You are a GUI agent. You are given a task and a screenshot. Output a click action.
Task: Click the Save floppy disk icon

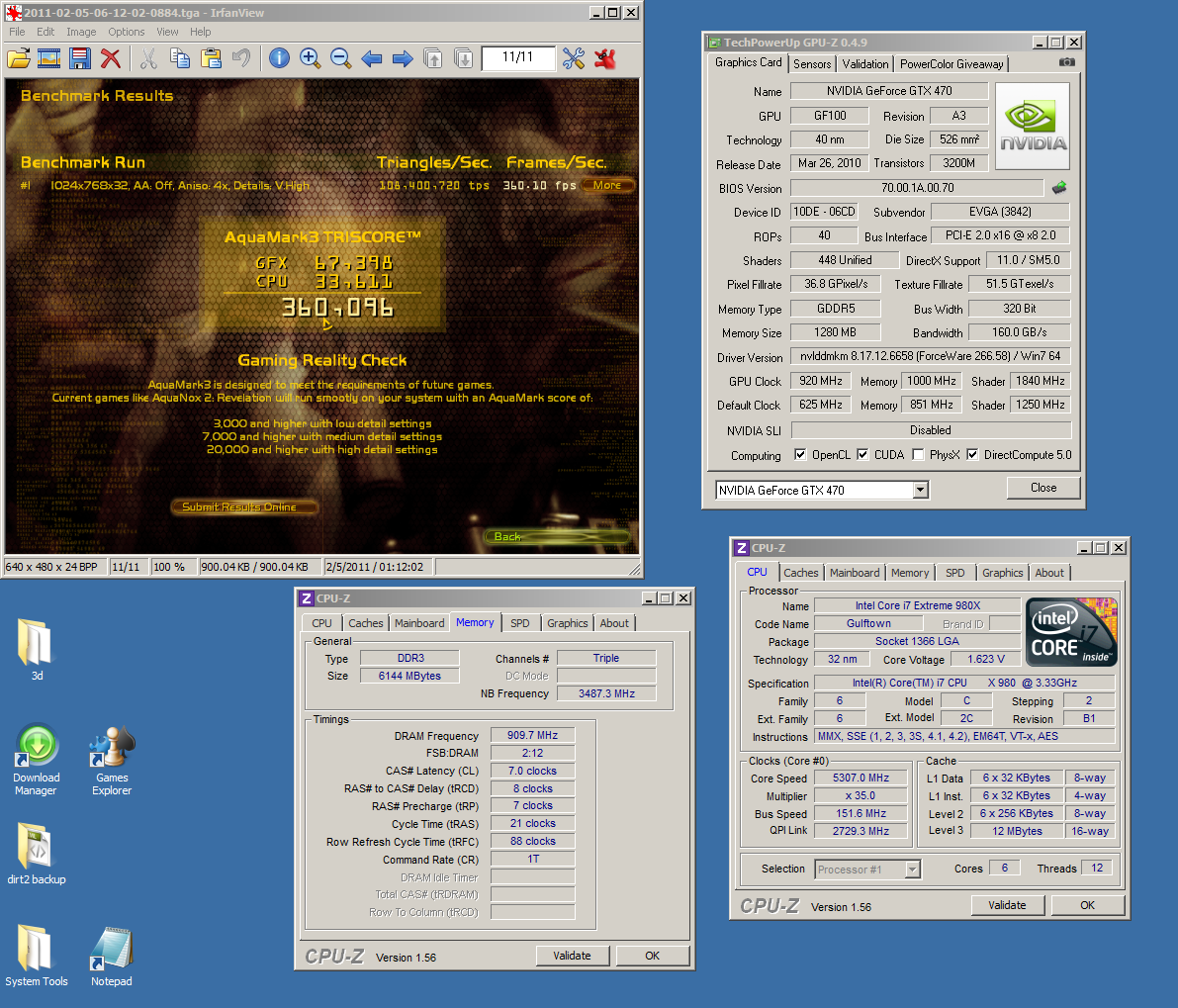coord(80,57)
